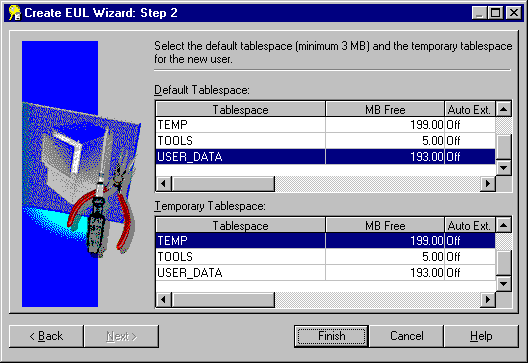Click right arrow of Temporary Tablespace horizontal scrollbar
Viewport: 528px width, 363px height.
(488, 299)
